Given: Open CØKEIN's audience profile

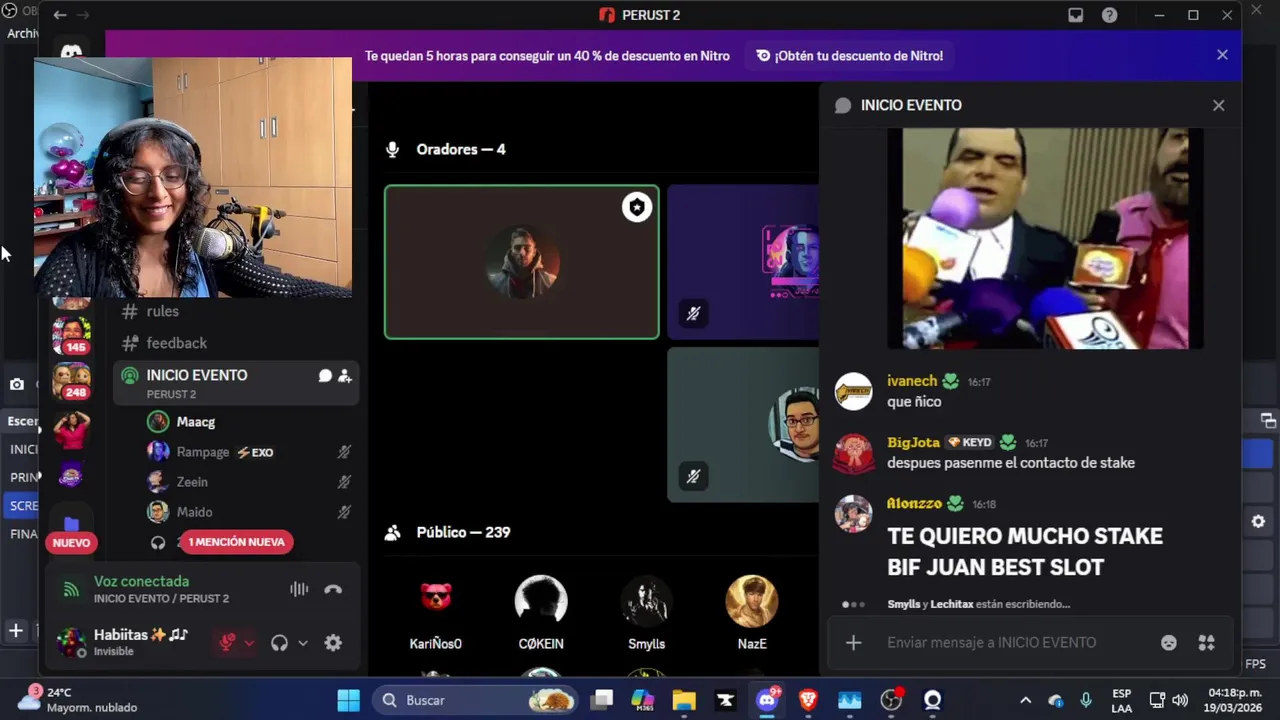Looking at the screenshot, I should coord(541,613).
